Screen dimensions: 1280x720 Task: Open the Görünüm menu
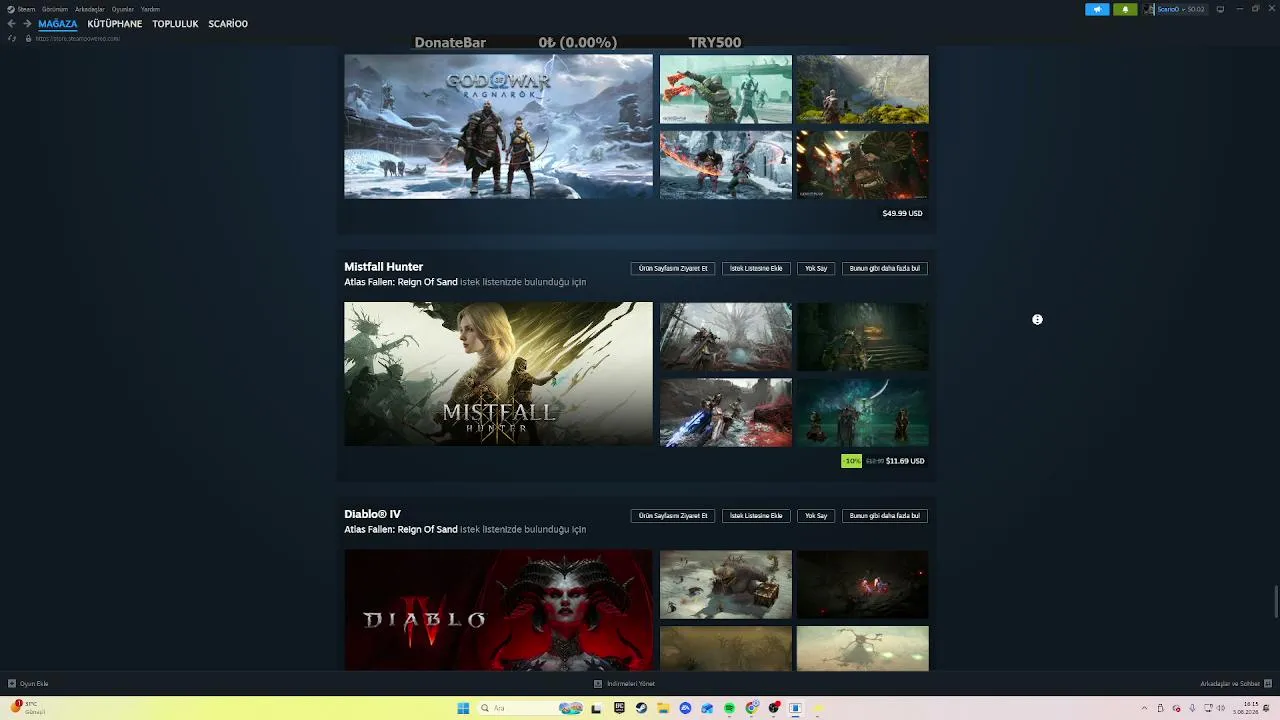click(55, 9)
